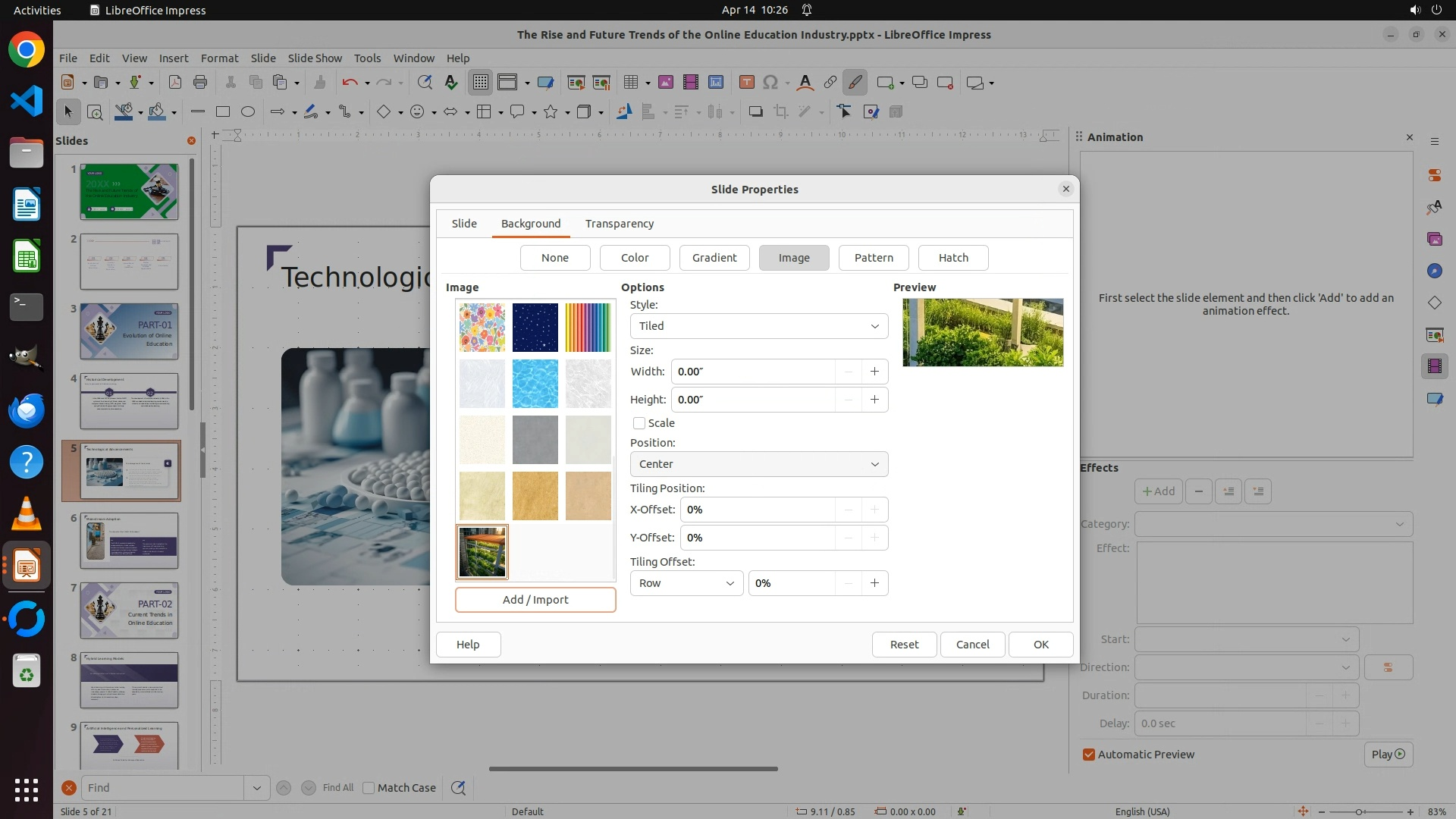Open the Tiling Offset Row dropdown

686,583
